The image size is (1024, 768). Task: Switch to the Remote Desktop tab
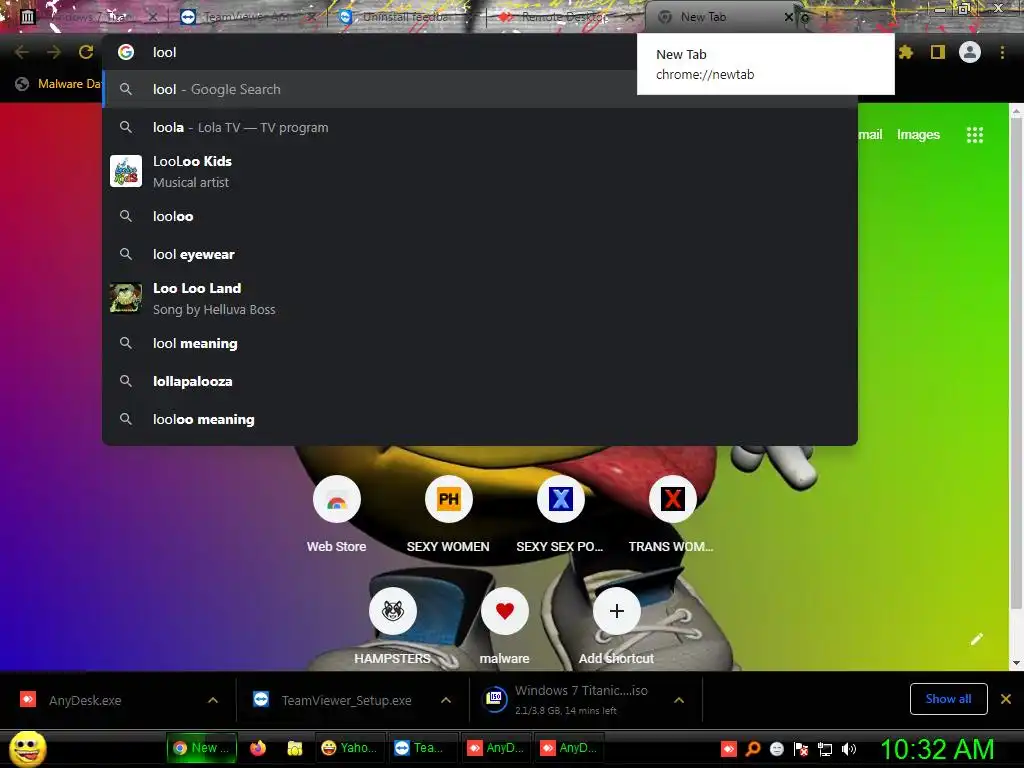pyautogui.click(x=565, y=17)
